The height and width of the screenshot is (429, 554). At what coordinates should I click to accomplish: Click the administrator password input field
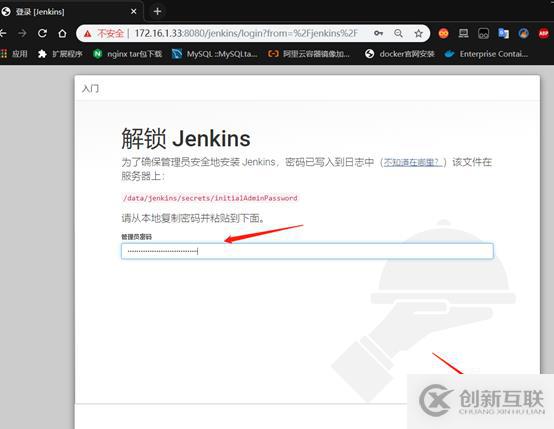tap(307, 251)
